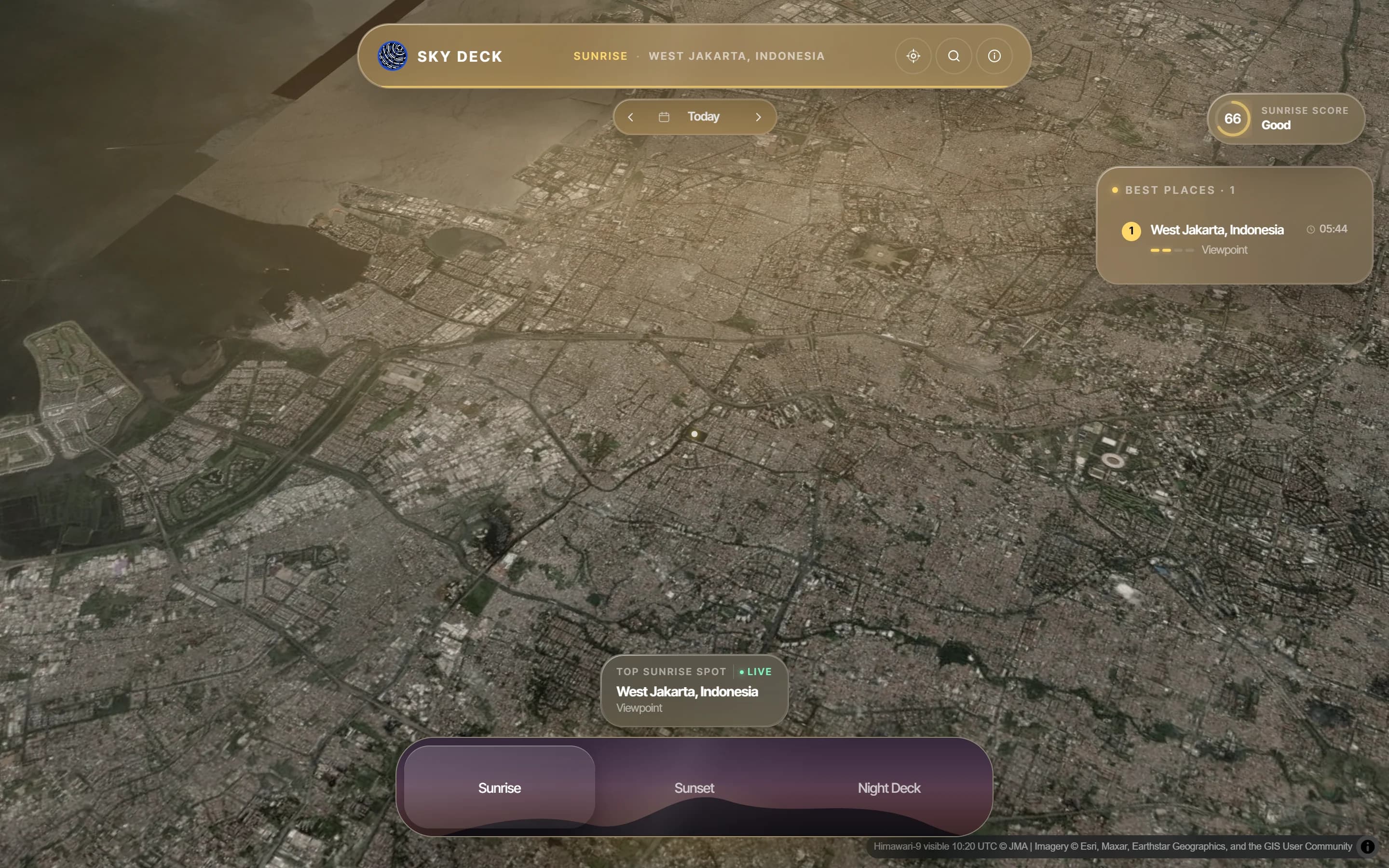The width and height of the screenshot is (1389, 868).
Task: Click West Jakarta, Indonesia header location
Action: tap(736, 56)
